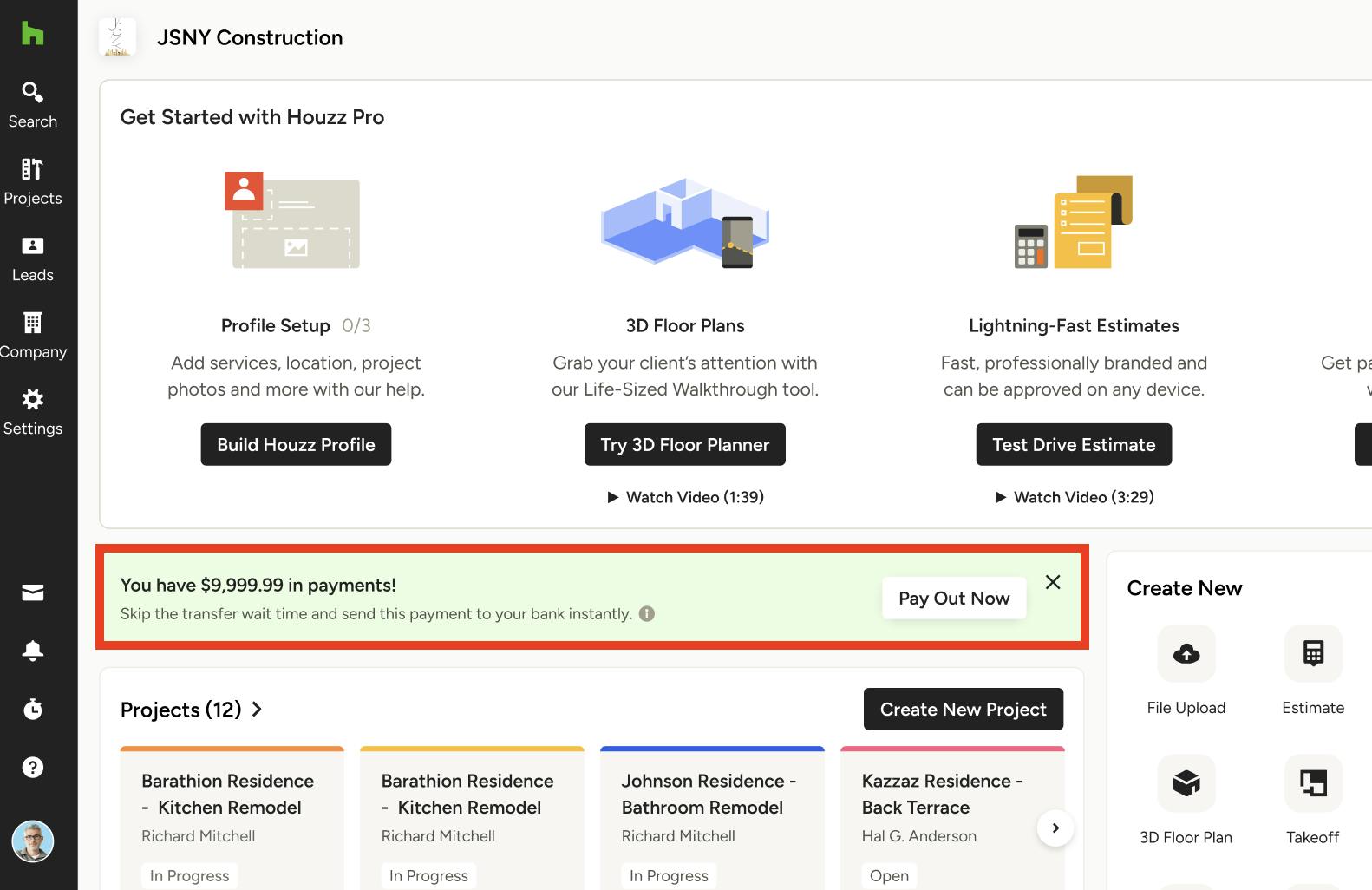The width and height of the screenshot is (1372, 890).
Task: Open the time tracker stopwatch icon
Action: click(33, 709)
